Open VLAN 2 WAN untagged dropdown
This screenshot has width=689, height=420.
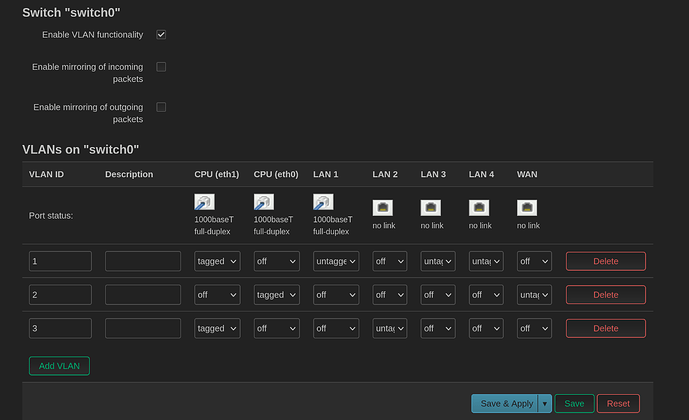click(x=534, y=295)
